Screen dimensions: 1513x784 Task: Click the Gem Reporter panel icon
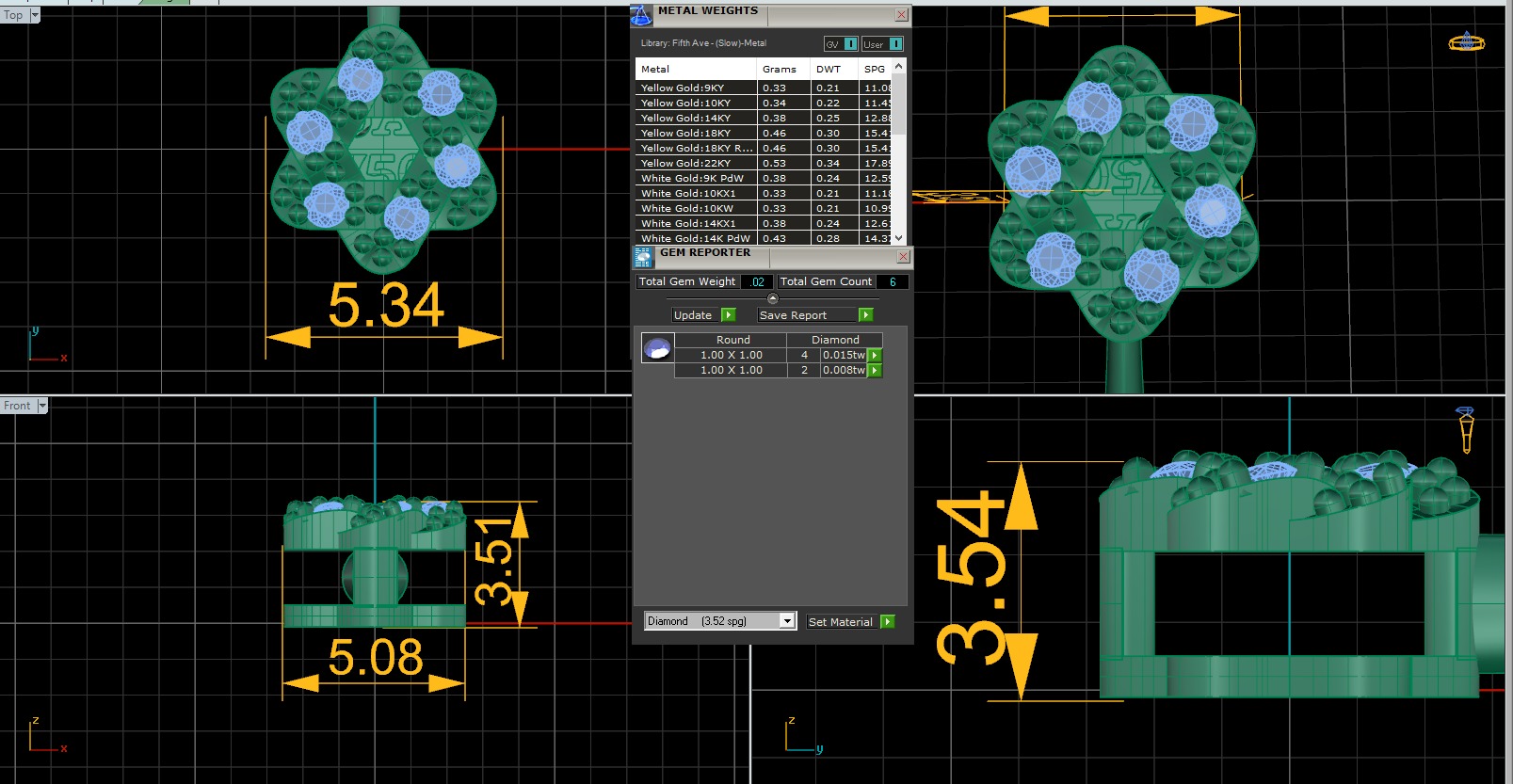pyautogui.click(x=643, y=258)
